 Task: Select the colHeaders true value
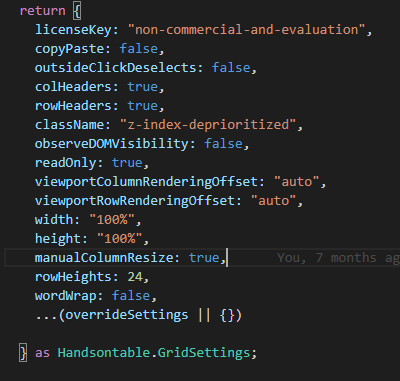(143, 87)
